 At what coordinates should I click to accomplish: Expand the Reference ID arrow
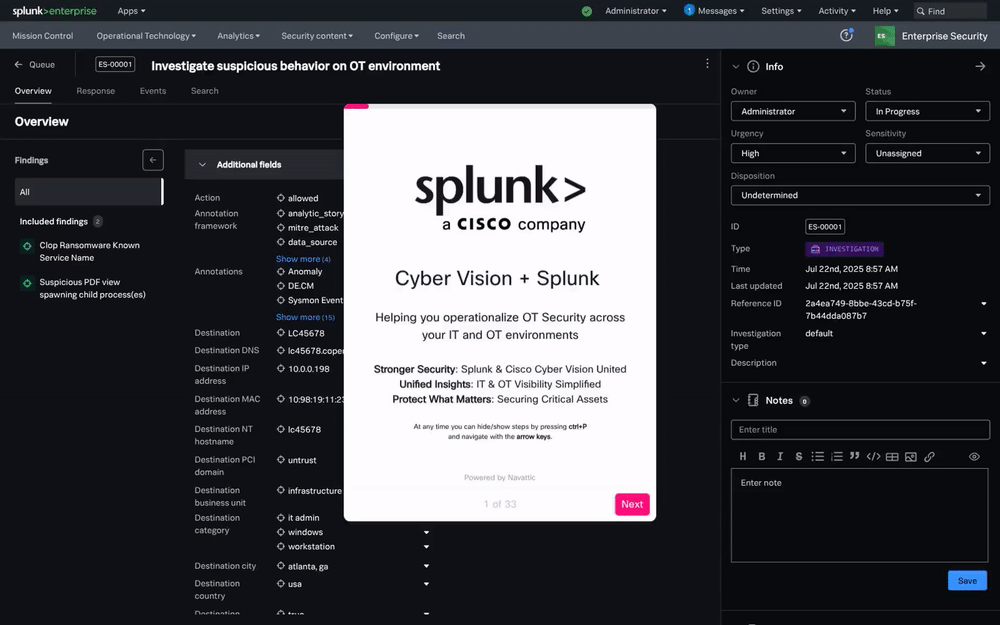983,304
